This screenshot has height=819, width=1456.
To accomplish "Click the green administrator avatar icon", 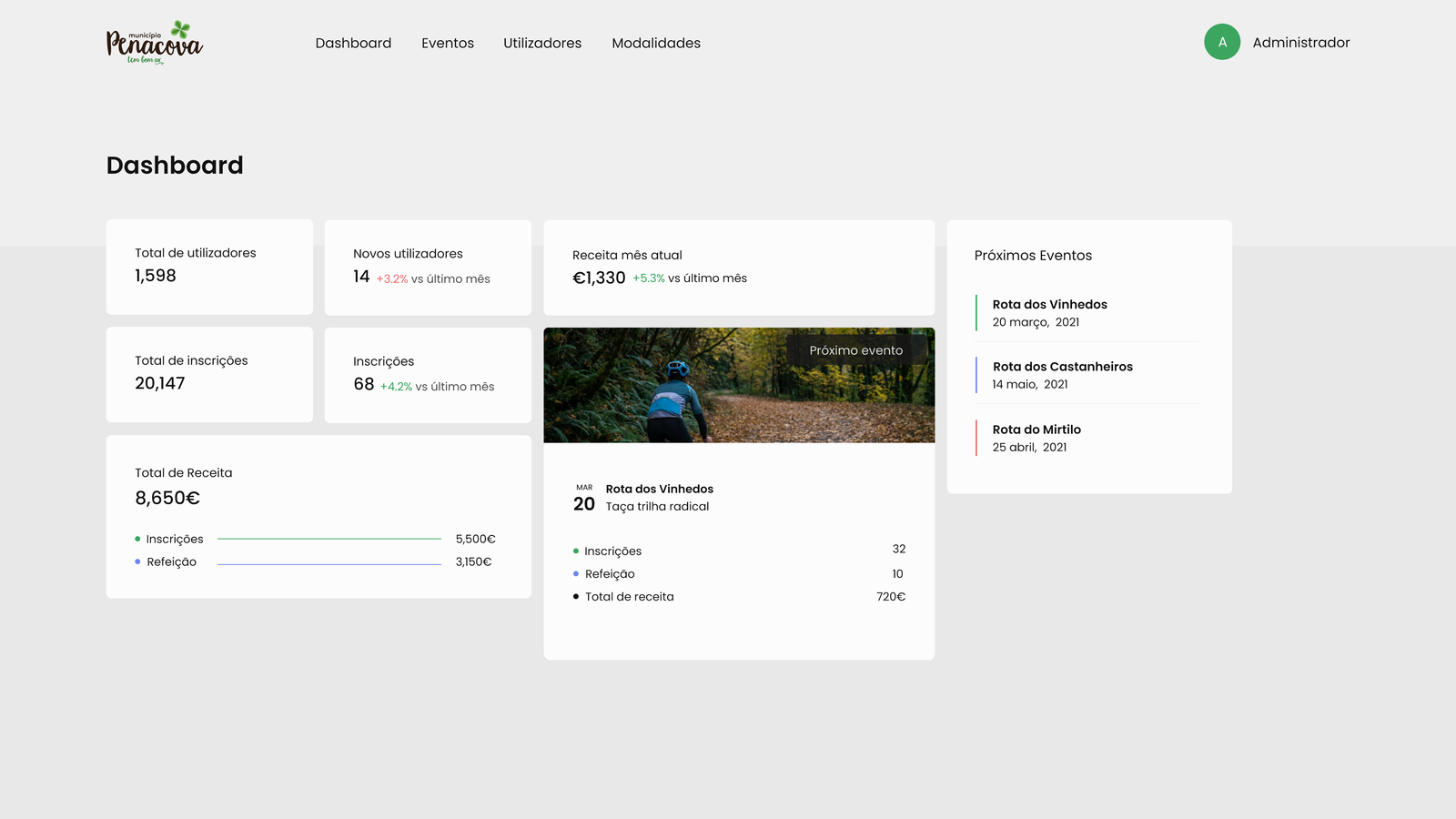I will pos(1221,42).
